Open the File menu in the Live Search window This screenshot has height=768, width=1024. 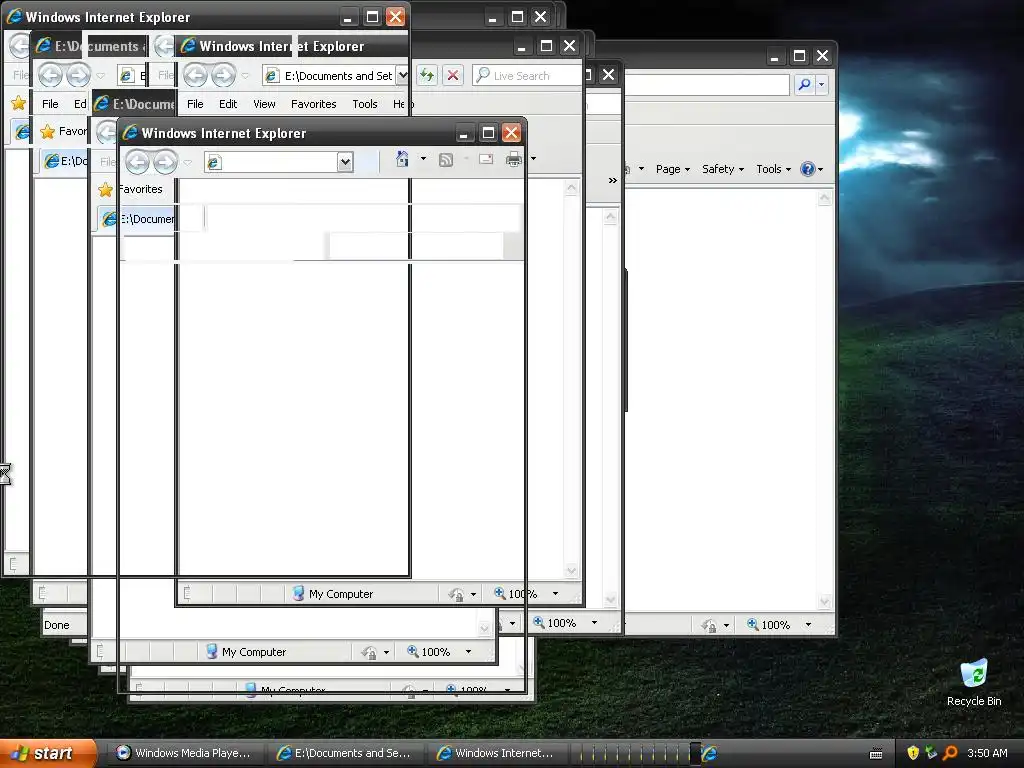[x=195, y=104]
